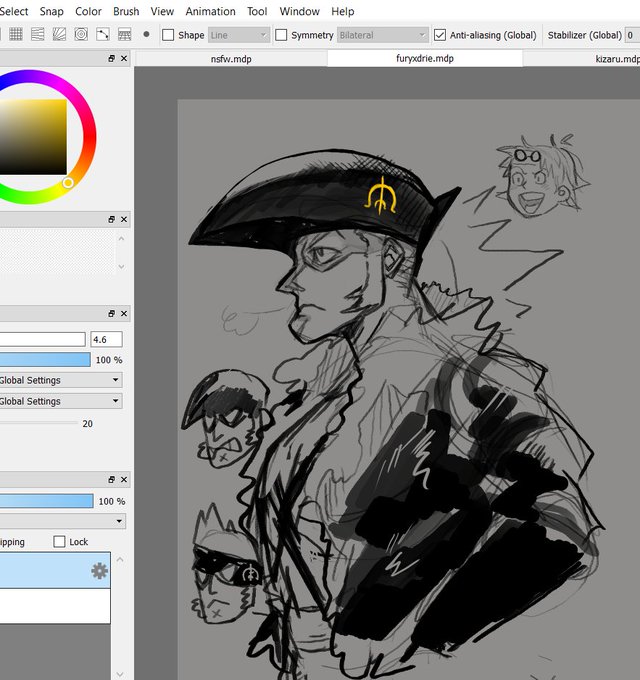
Task: Open the Help menu
Action: coord(343,11)
